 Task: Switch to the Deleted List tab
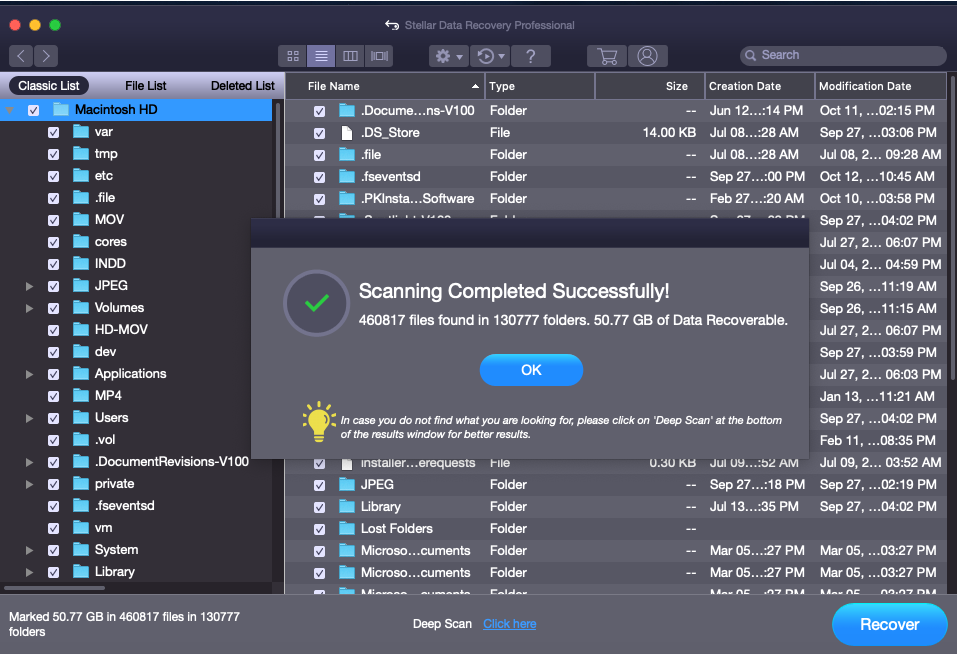(x=243, y=86)
